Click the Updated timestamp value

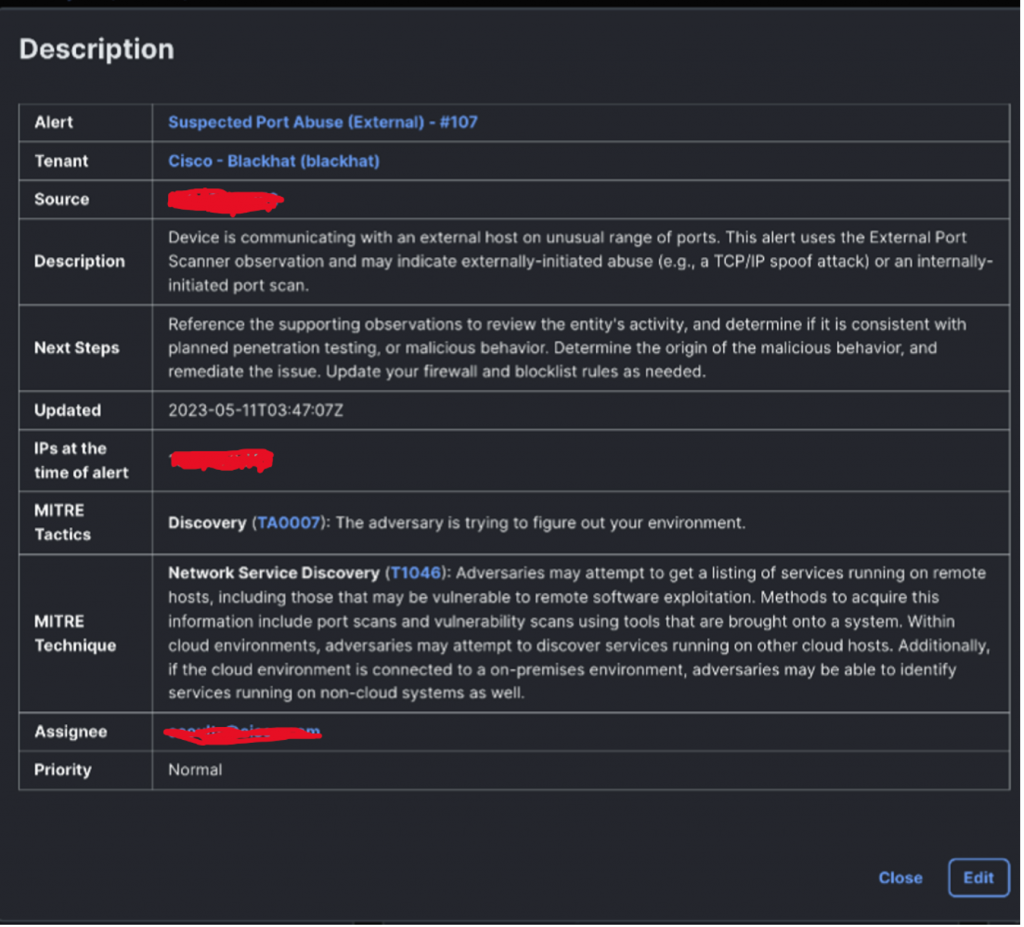(x=255, y=410)
